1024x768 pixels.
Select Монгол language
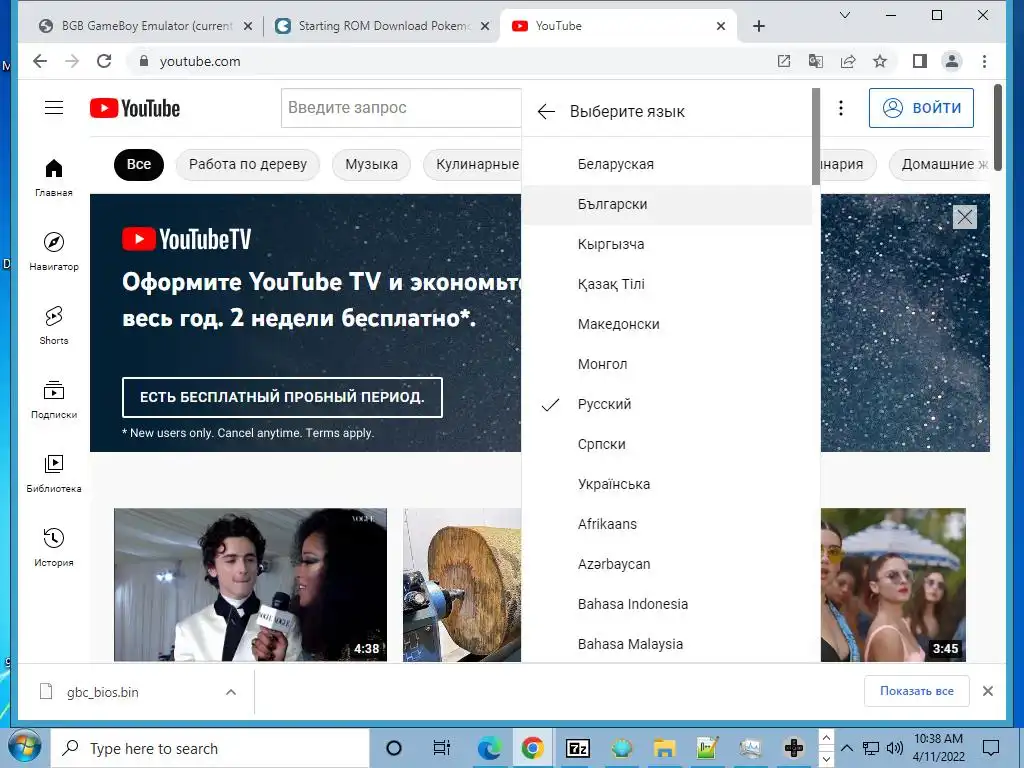[667, 364]
